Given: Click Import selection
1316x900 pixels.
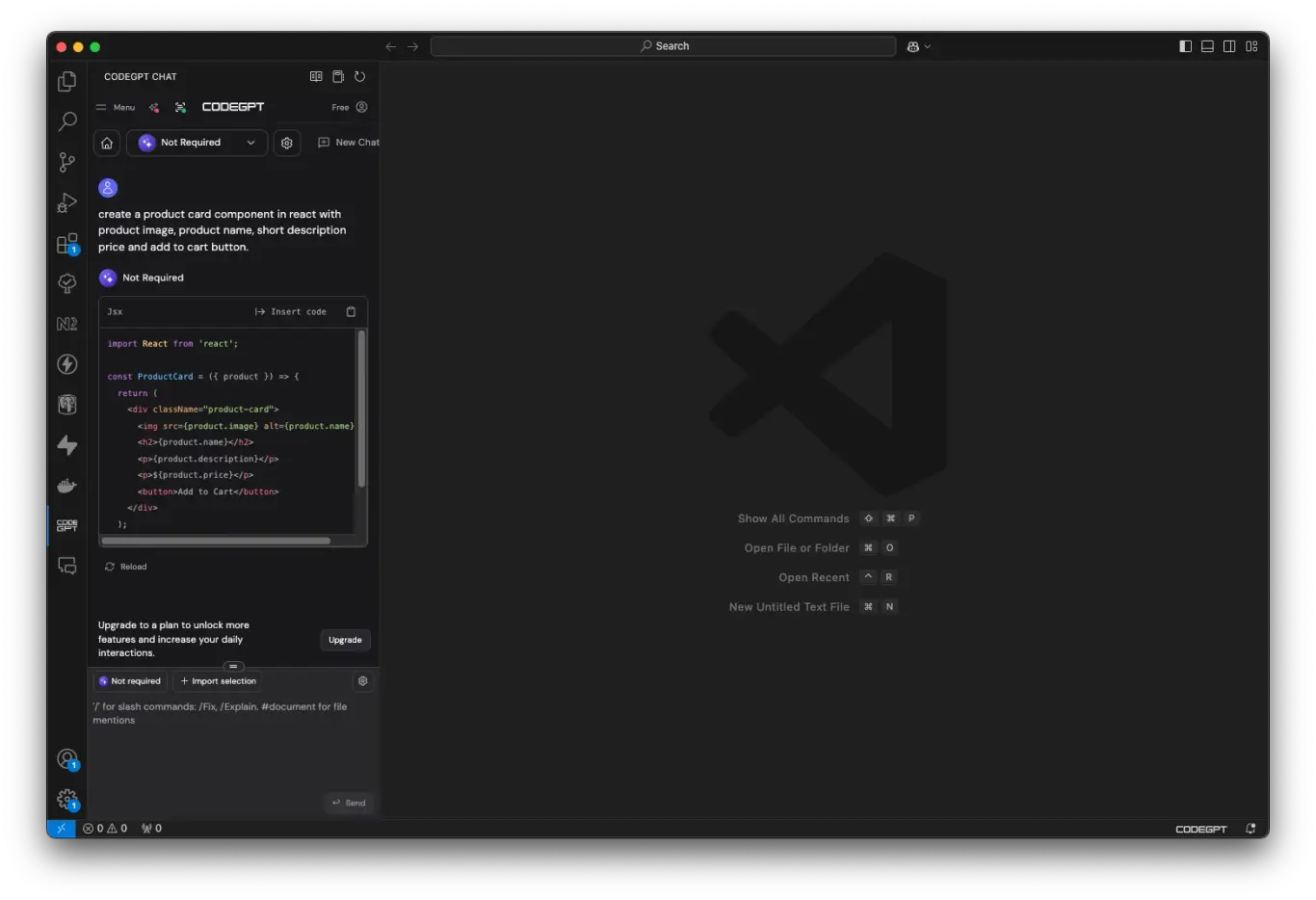Looking at the screenshot, I should (x=219, y=681).
